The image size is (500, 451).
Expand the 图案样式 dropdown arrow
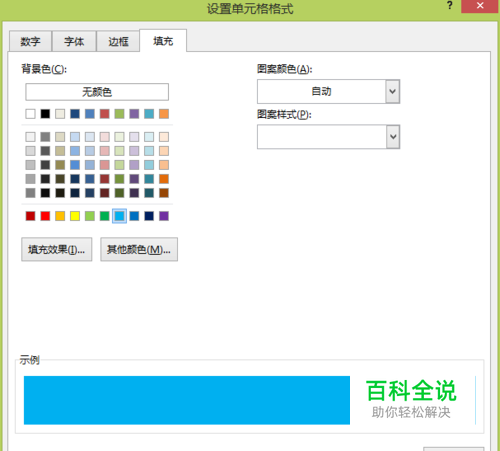click(x=393, y=137)
